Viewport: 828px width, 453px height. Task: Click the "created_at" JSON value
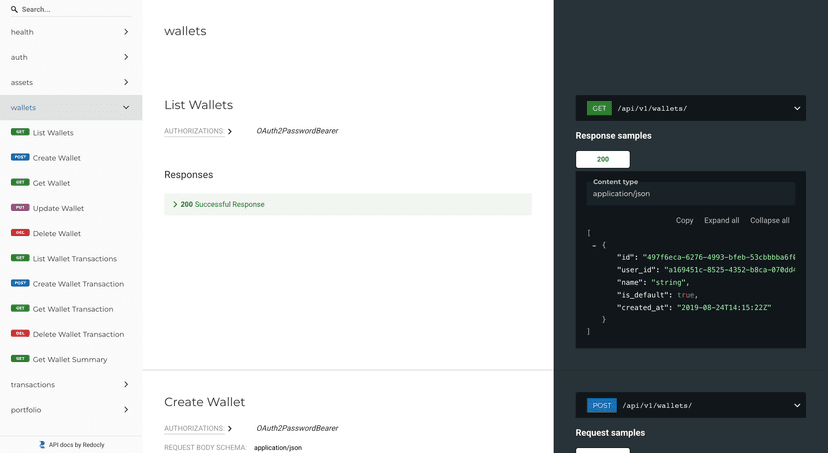(x=724, y=307)
